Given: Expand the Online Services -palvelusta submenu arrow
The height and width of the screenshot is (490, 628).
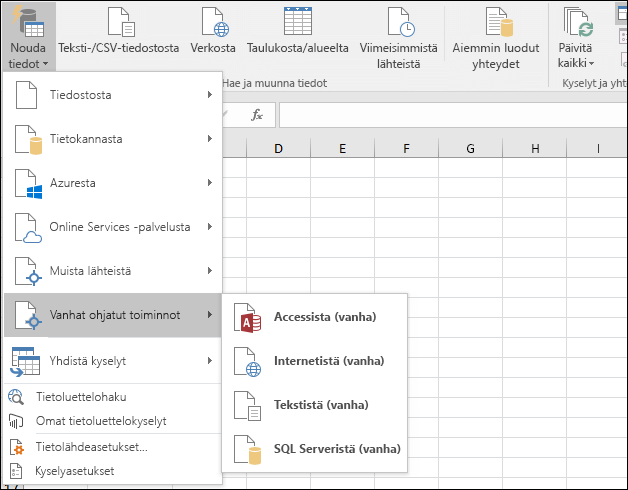Looking at the screenshot, I should pyautogui.click(x=210, y=227).
